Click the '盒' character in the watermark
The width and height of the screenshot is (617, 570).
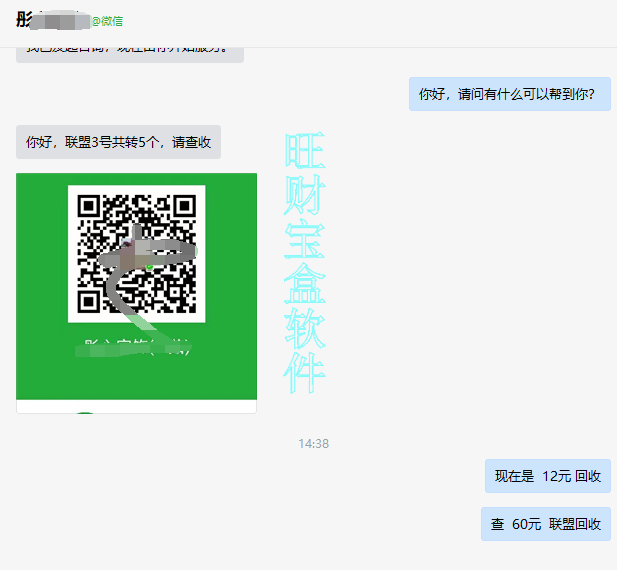coord(304,285)
